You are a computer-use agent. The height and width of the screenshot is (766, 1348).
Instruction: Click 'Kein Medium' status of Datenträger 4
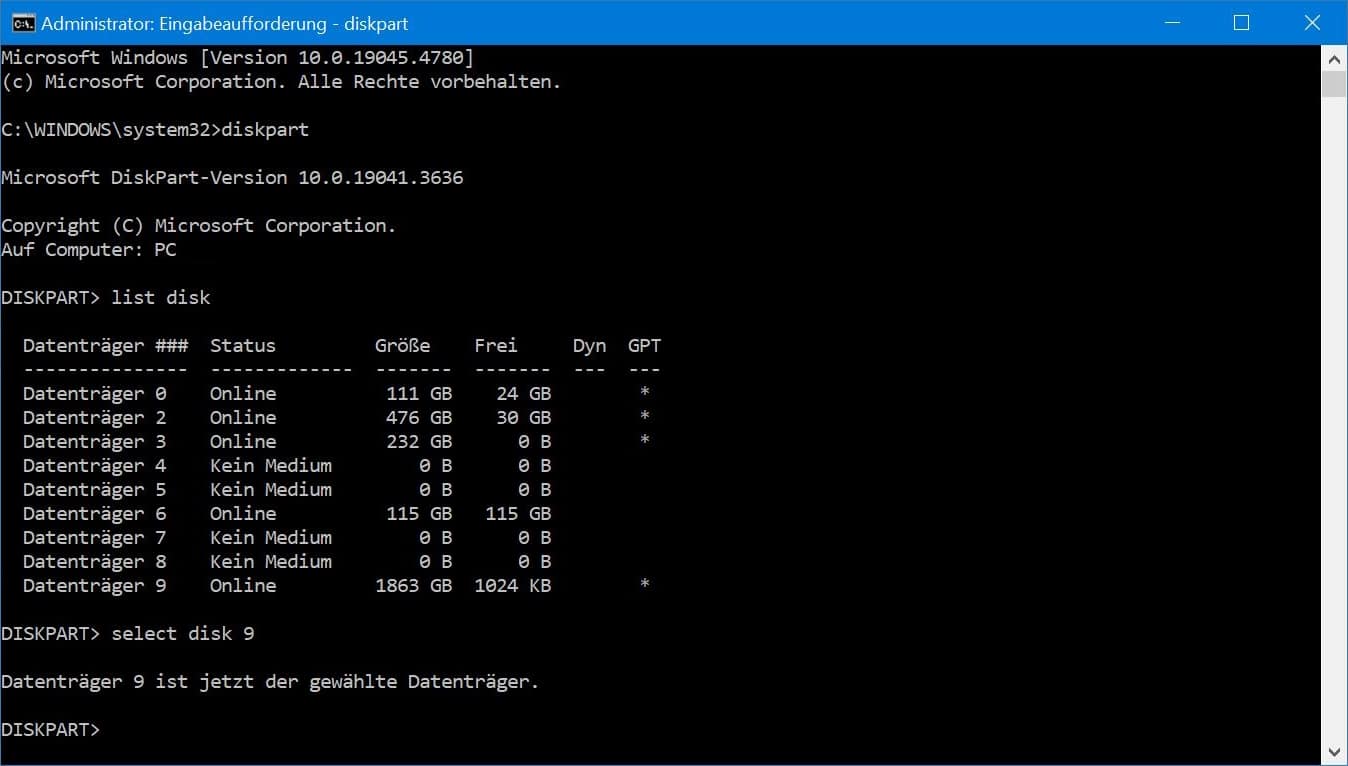[271, 466]
